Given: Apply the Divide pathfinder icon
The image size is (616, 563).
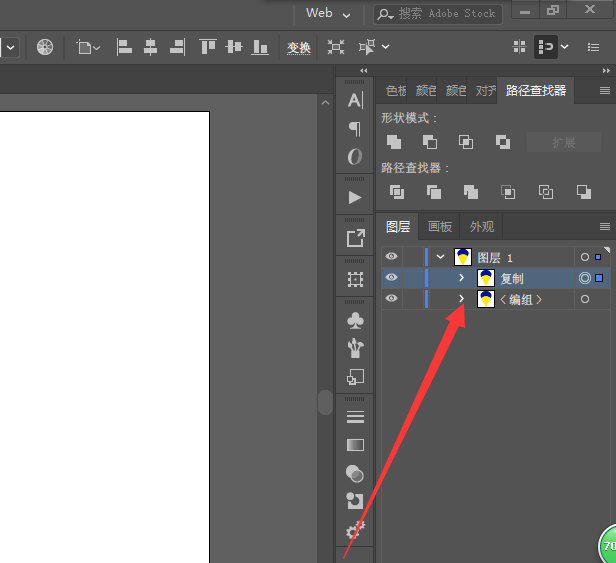Looking at the screenshot, I should point(397,192).
